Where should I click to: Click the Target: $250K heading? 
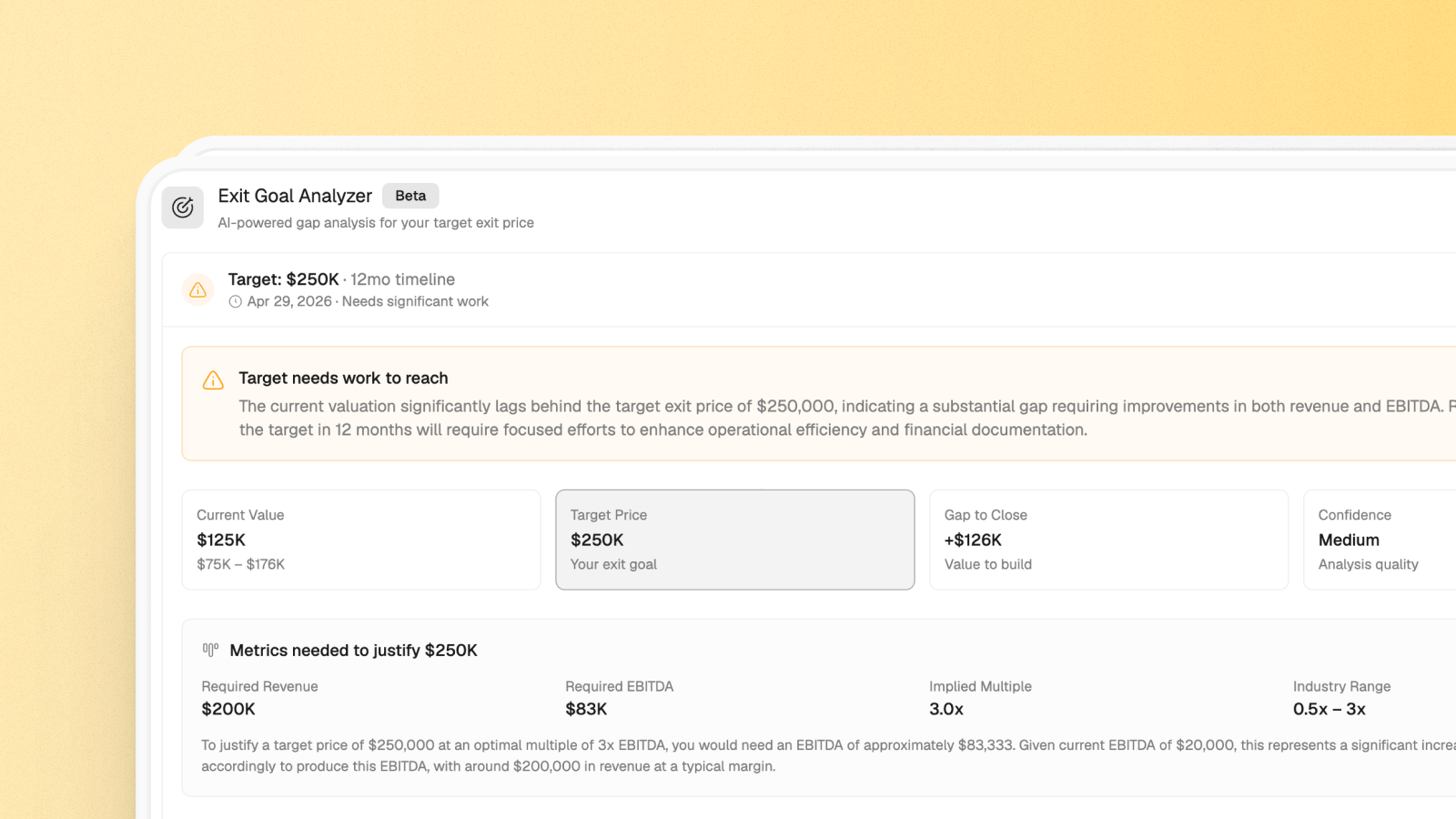(283, 279)
